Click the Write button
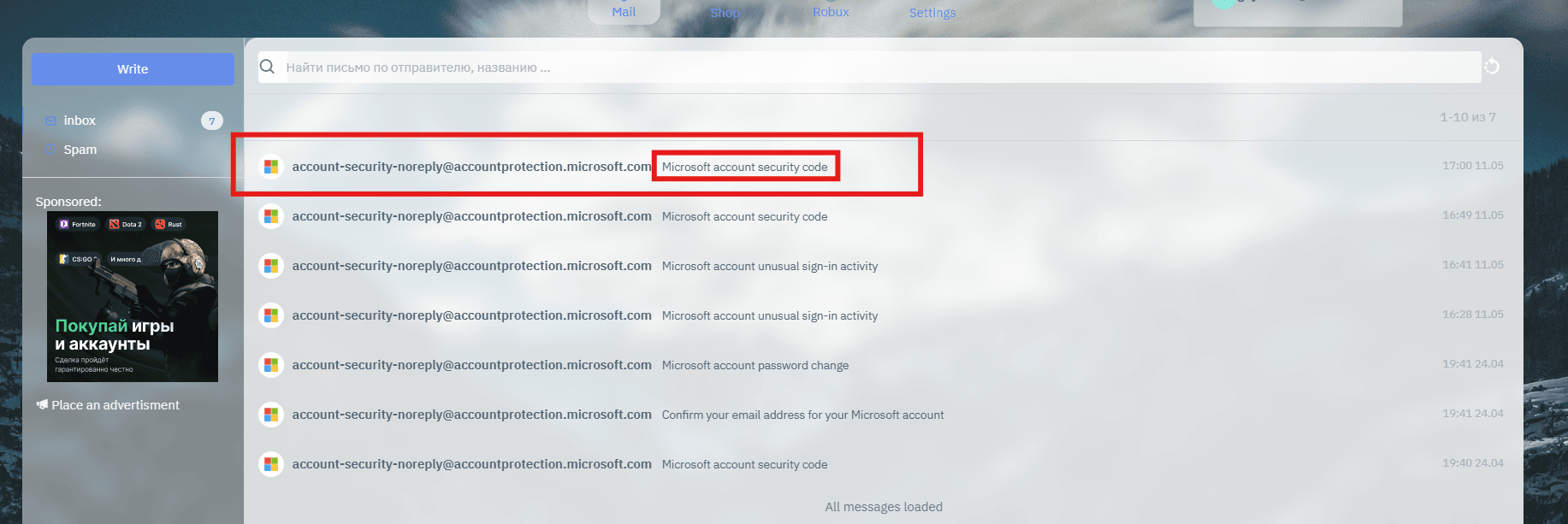The image size is (1568, 524). (x=133, y=69)
